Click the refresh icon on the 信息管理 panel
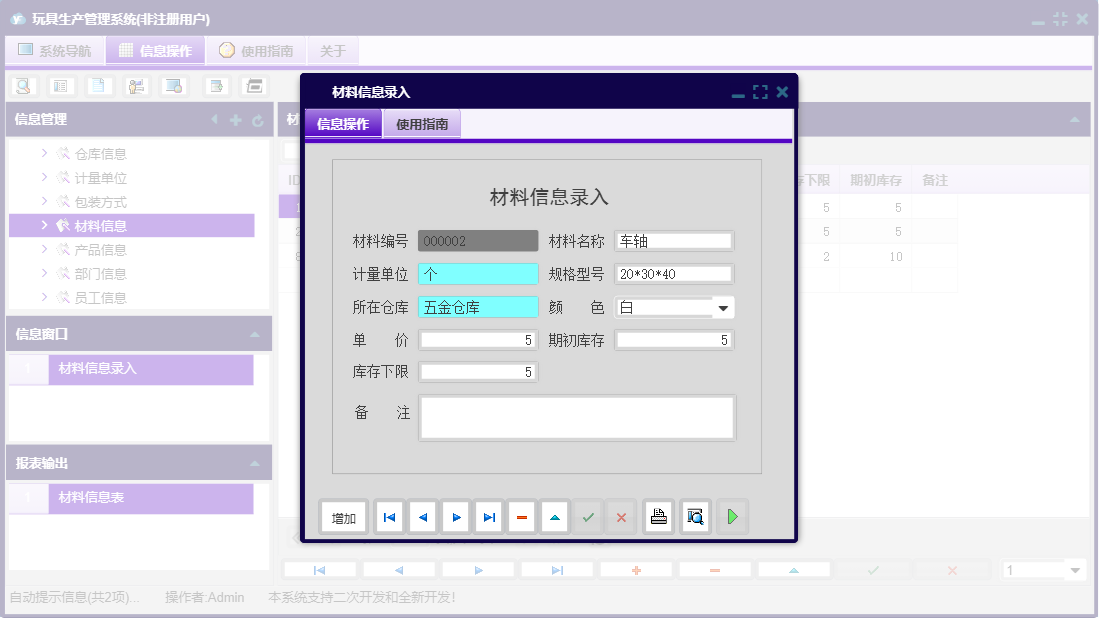Viewport: 1099px width, 618px height. coord(258,119)
